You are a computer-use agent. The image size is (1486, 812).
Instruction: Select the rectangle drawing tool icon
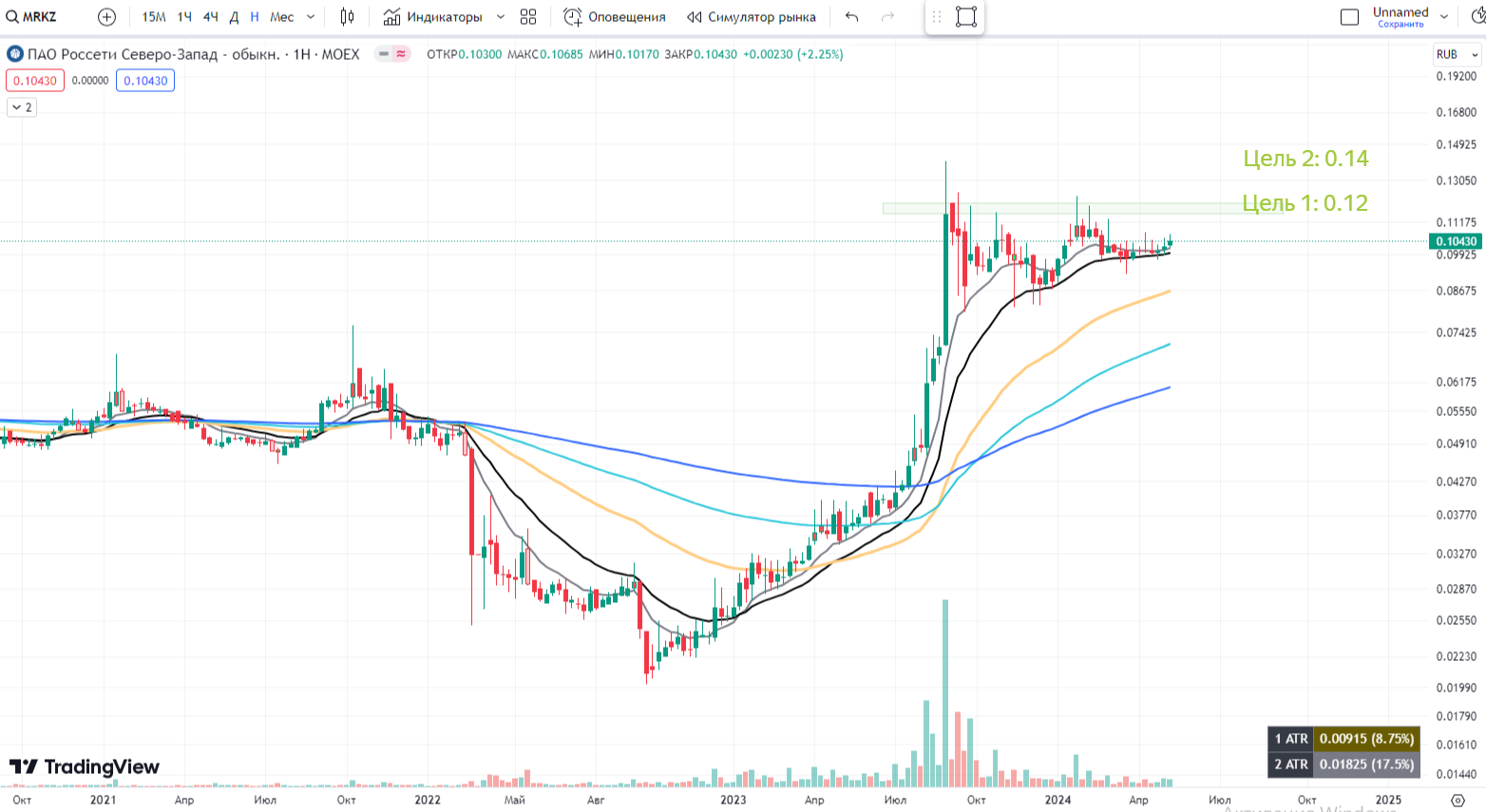pos(966,16)
